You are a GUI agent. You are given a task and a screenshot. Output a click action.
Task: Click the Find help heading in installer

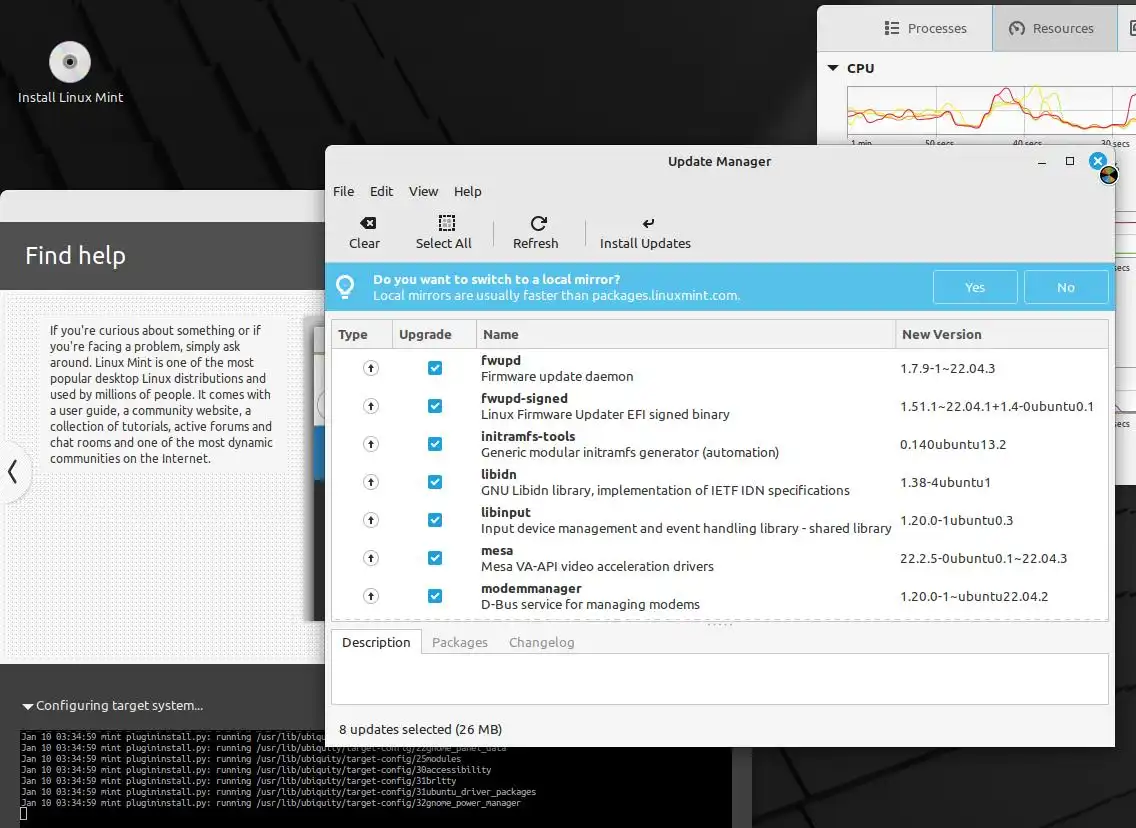(75, 256)
